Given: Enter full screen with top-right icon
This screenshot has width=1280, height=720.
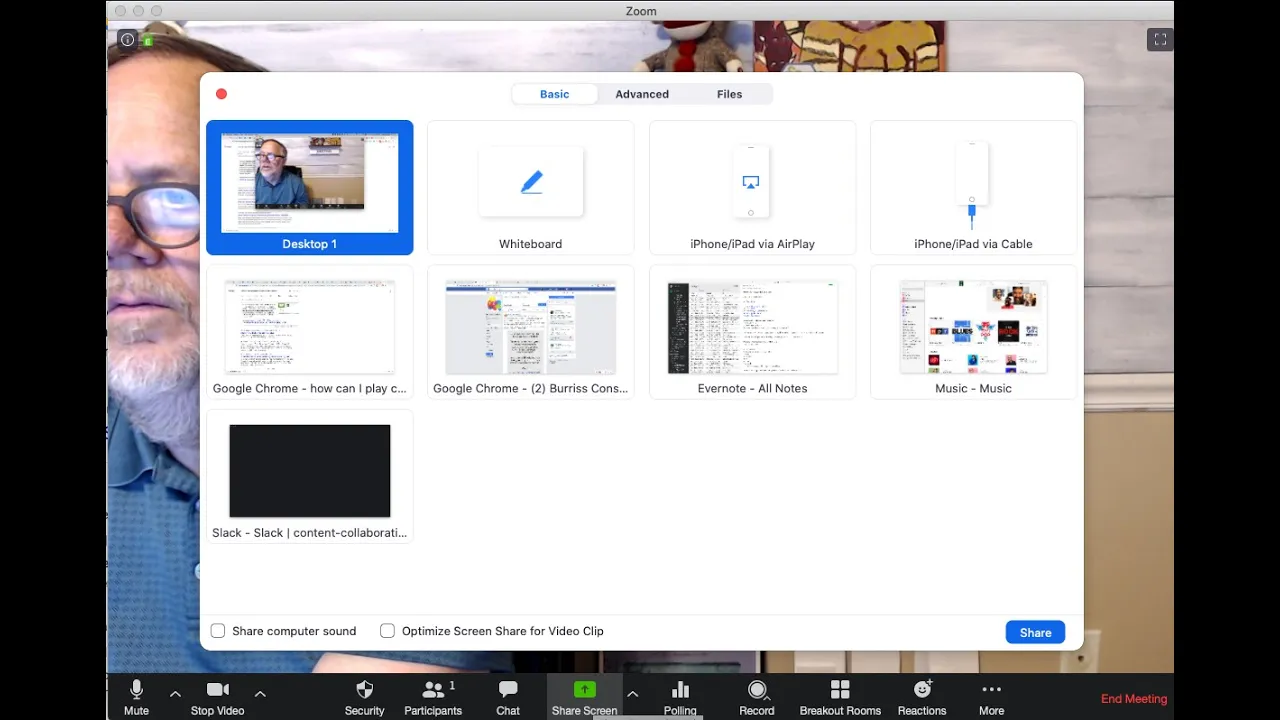Looking at the screenshot, I should pyautogui.click(x=1160, y=40).
